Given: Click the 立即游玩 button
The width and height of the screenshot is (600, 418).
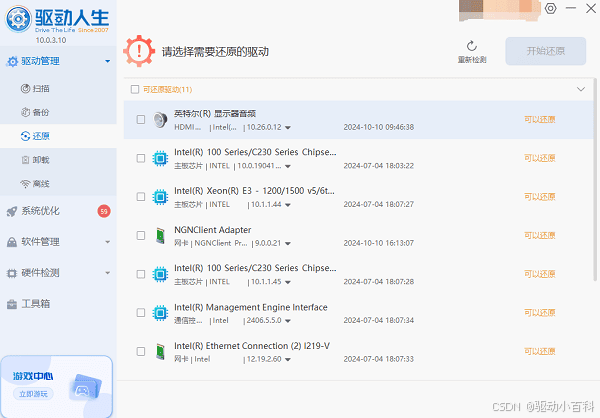Looking at the screenshot, I should 33,394.
